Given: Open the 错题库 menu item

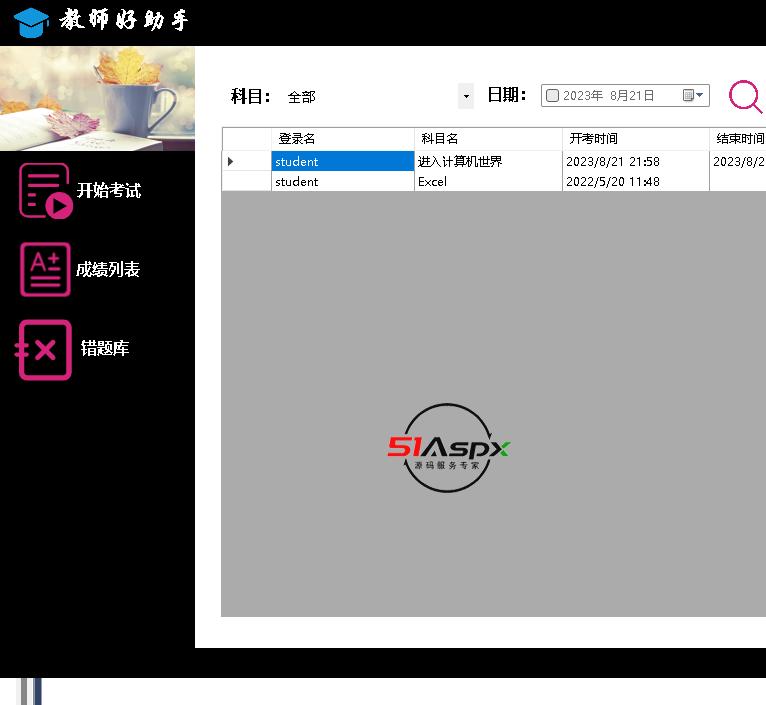Looking at the screenshot, I should click(105, 348).
